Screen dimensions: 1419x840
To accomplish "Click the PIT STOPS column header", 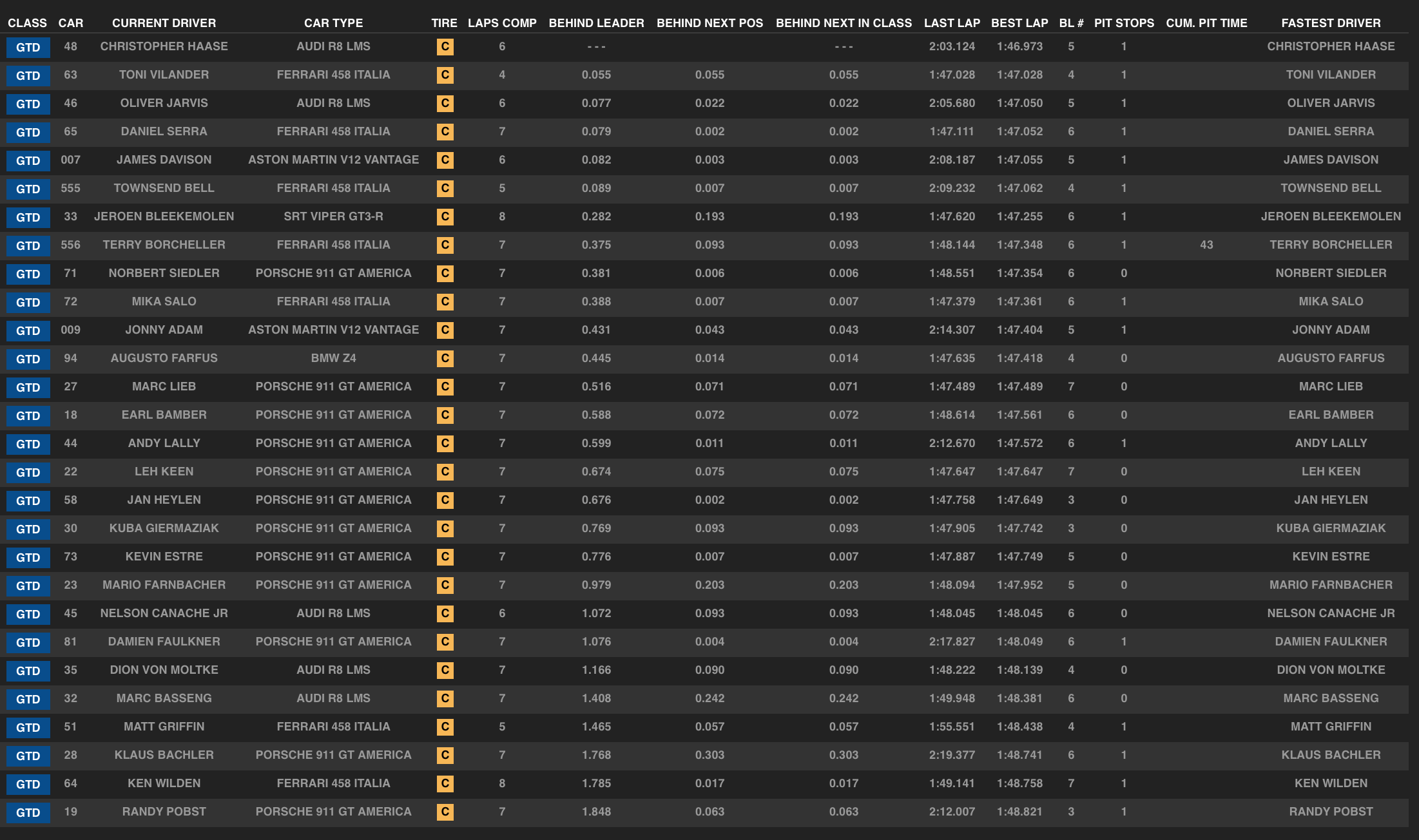I will pyautogui.click(x=1124, y=23).
